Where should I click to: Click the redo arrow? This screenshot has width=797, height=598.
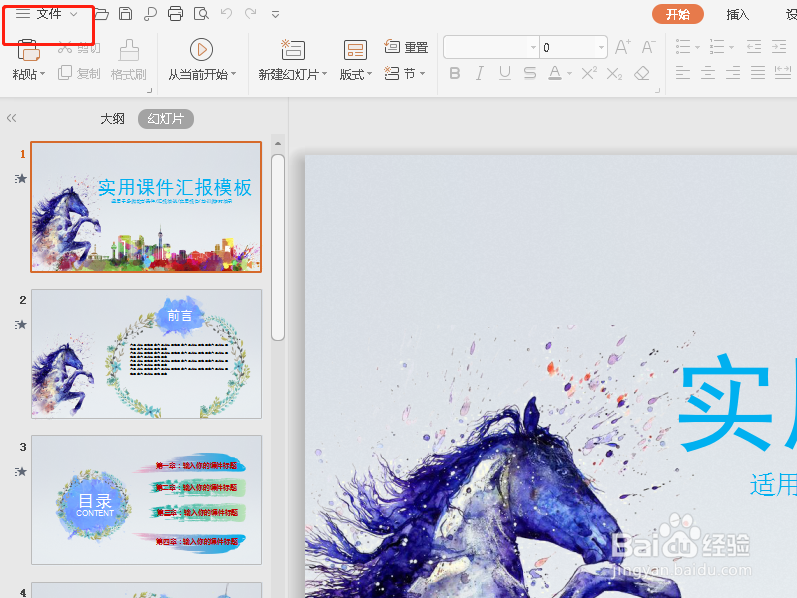point(251,14)
